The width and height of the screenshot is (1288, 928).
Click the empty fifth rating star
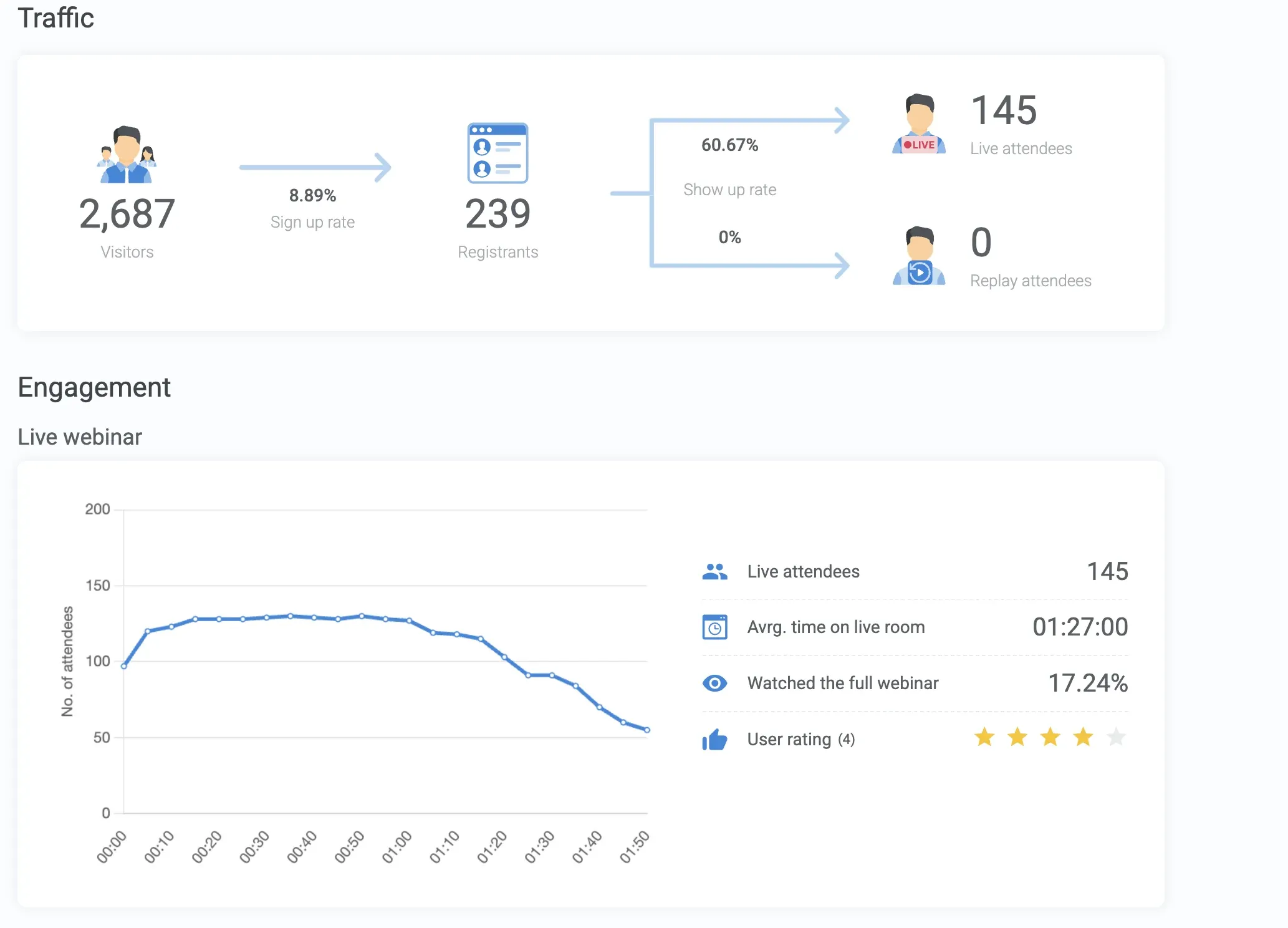point(1116,737)
